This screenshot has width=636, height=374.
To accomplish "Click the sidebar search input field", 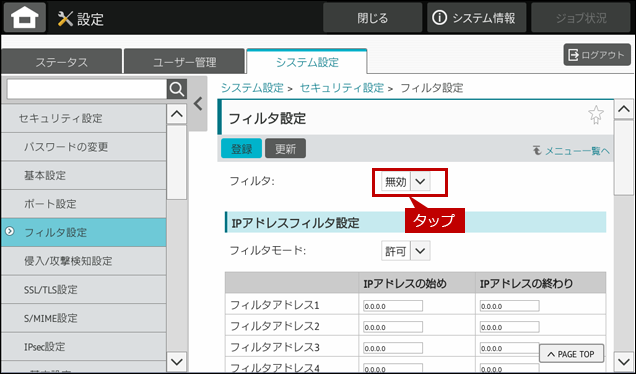I will [x=86, y=89].
